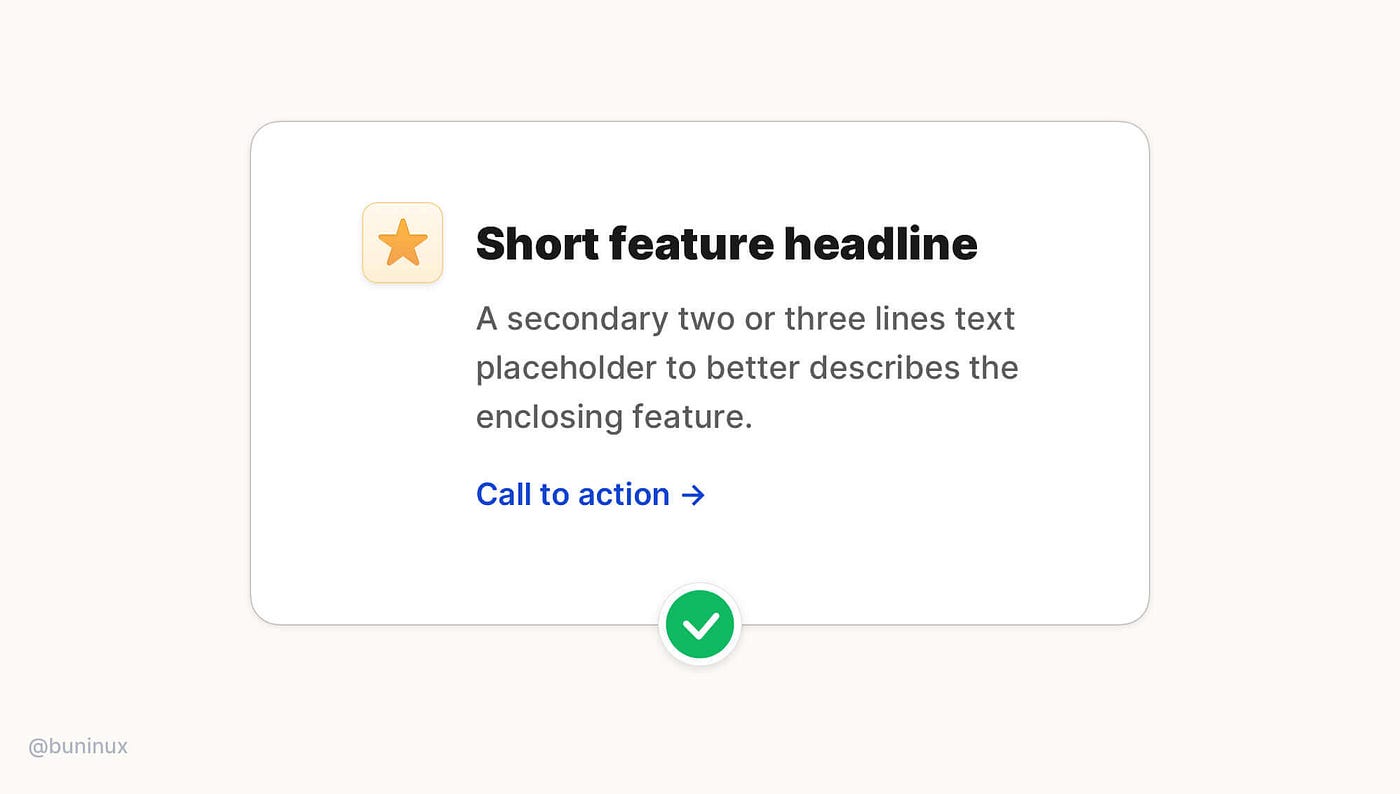Open details using the Call to action arrow
1400x794 pixels.
pos(694,494)
